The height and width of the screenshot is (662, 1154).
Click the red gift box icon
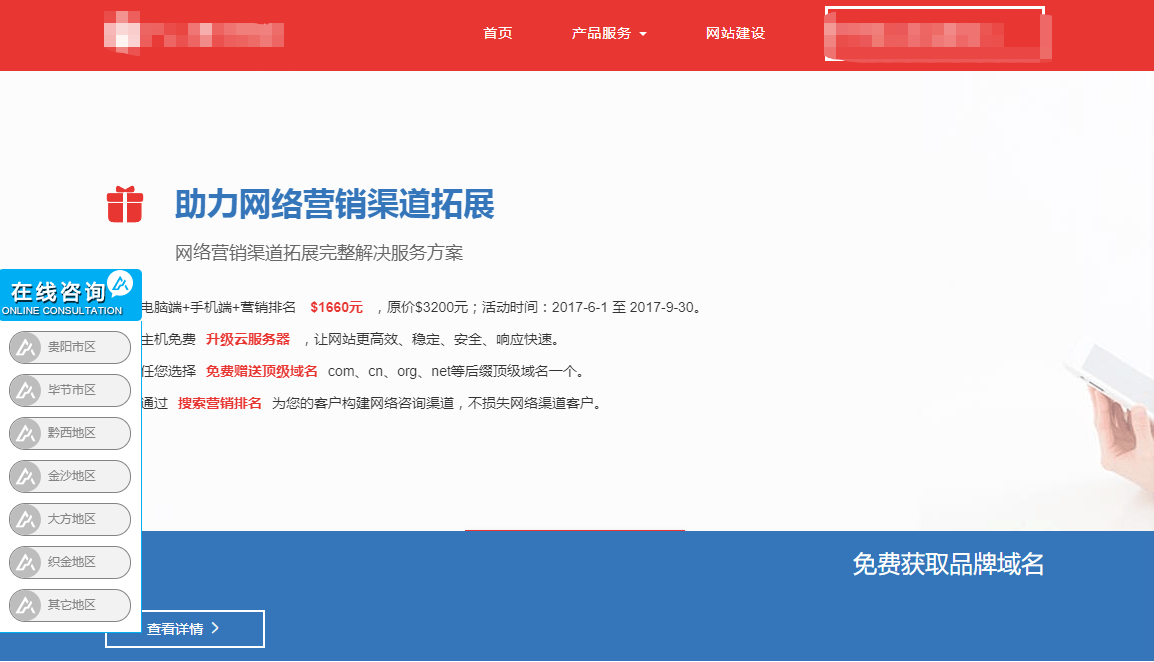(125, 205)
